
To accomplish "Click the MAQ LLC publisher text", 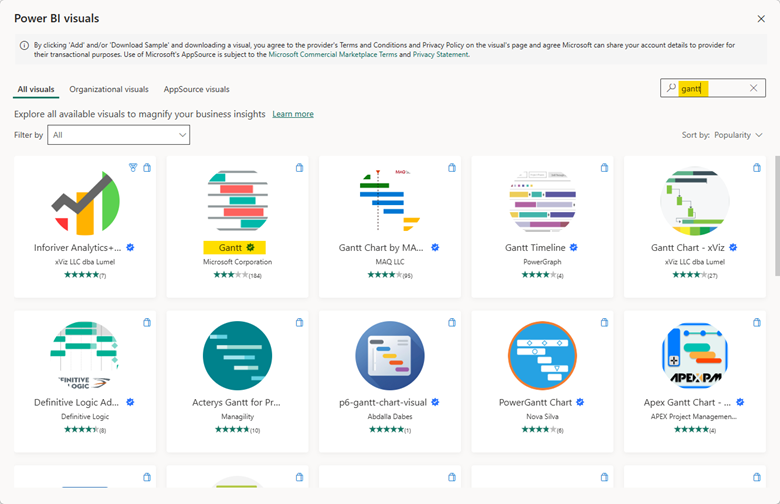I will click(x=390, y=262).
